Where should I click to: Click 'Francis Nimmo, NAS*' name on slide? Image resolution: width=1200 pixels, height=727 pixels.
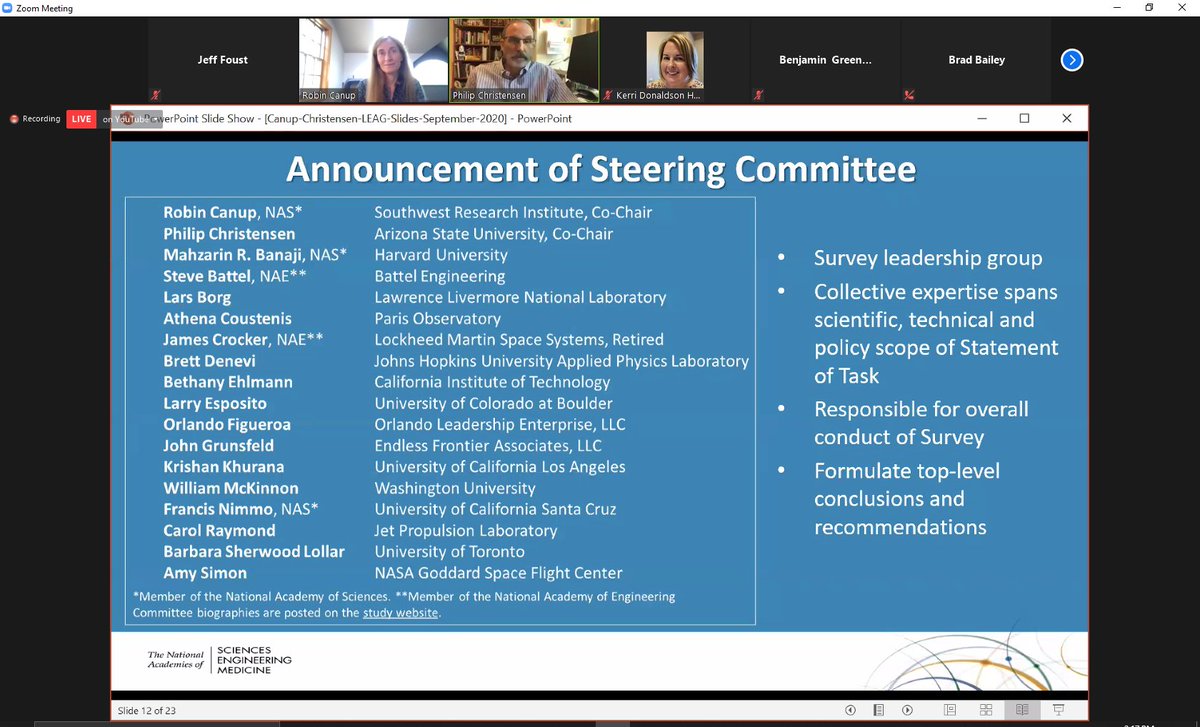pos(241,509)
